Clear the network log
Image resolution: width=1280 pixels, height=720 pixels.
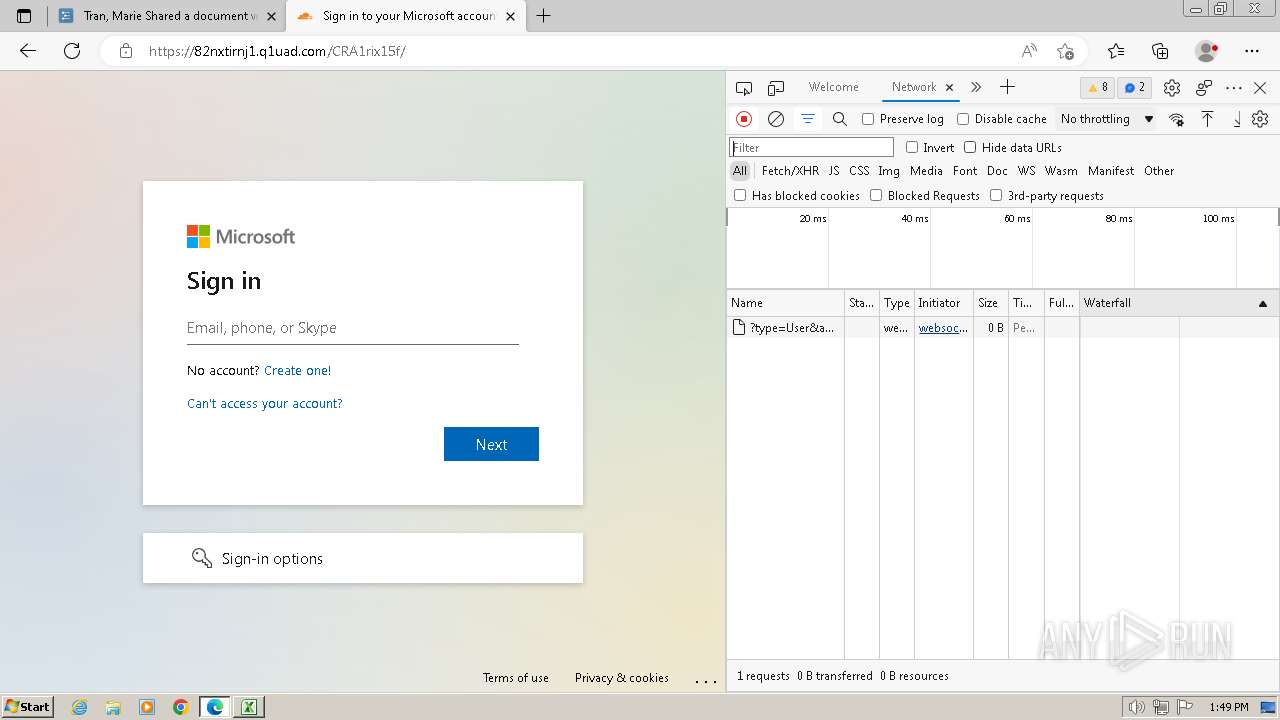click(x=776, y=119)
